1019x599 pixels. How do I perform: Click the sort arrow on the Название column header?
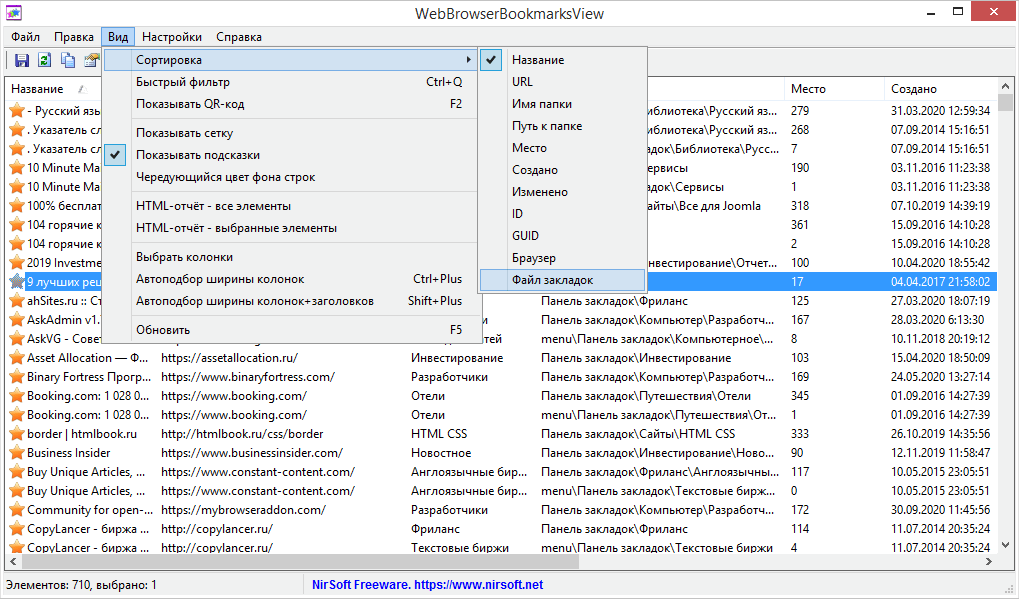[x=82, y=89]
